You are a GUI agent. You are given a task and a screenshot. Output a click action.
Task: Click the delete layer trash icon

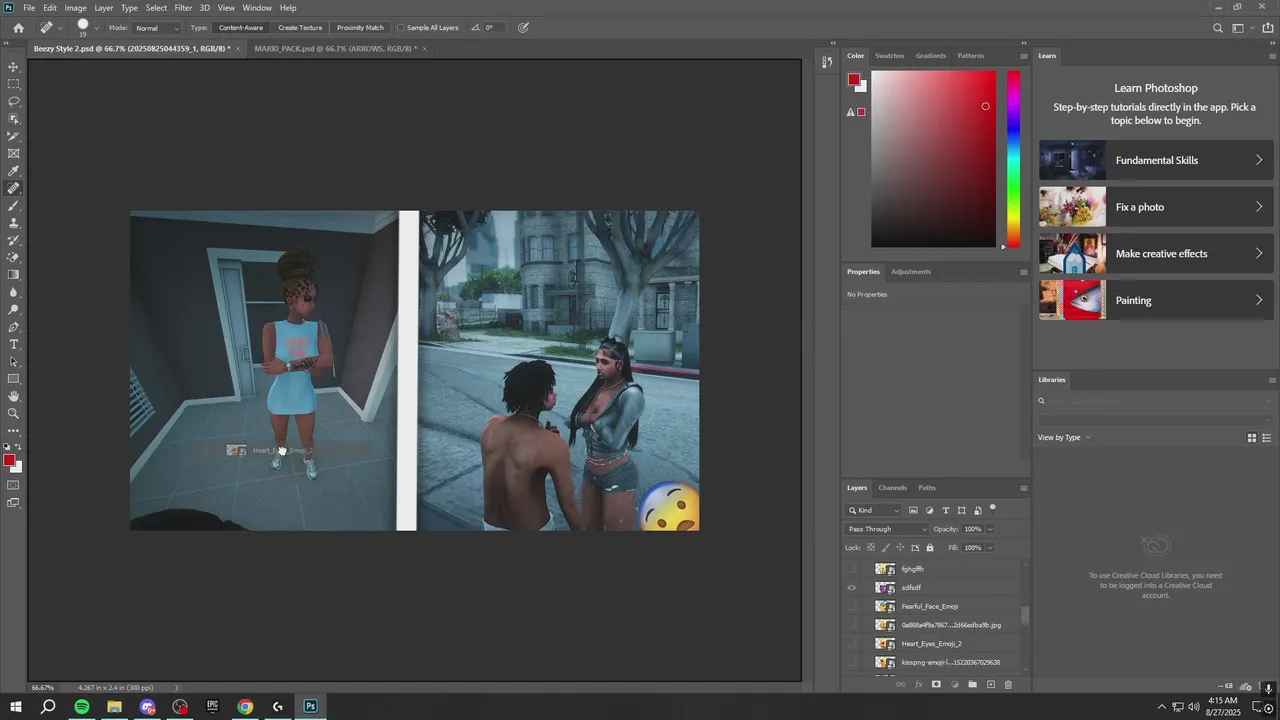(1008, 684)
